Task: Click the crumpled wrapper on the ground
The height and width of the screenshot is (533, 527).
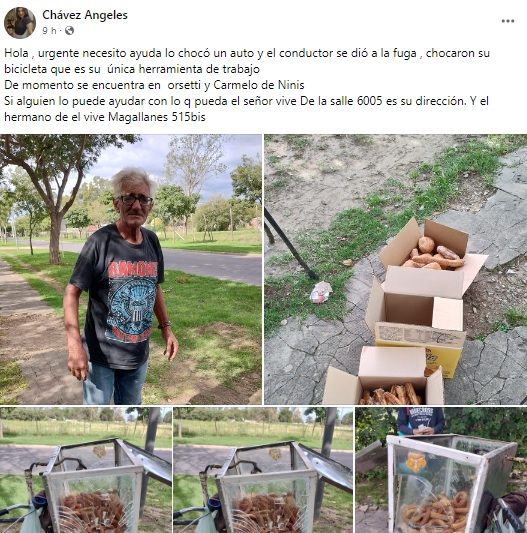Action: coord(321,292)
